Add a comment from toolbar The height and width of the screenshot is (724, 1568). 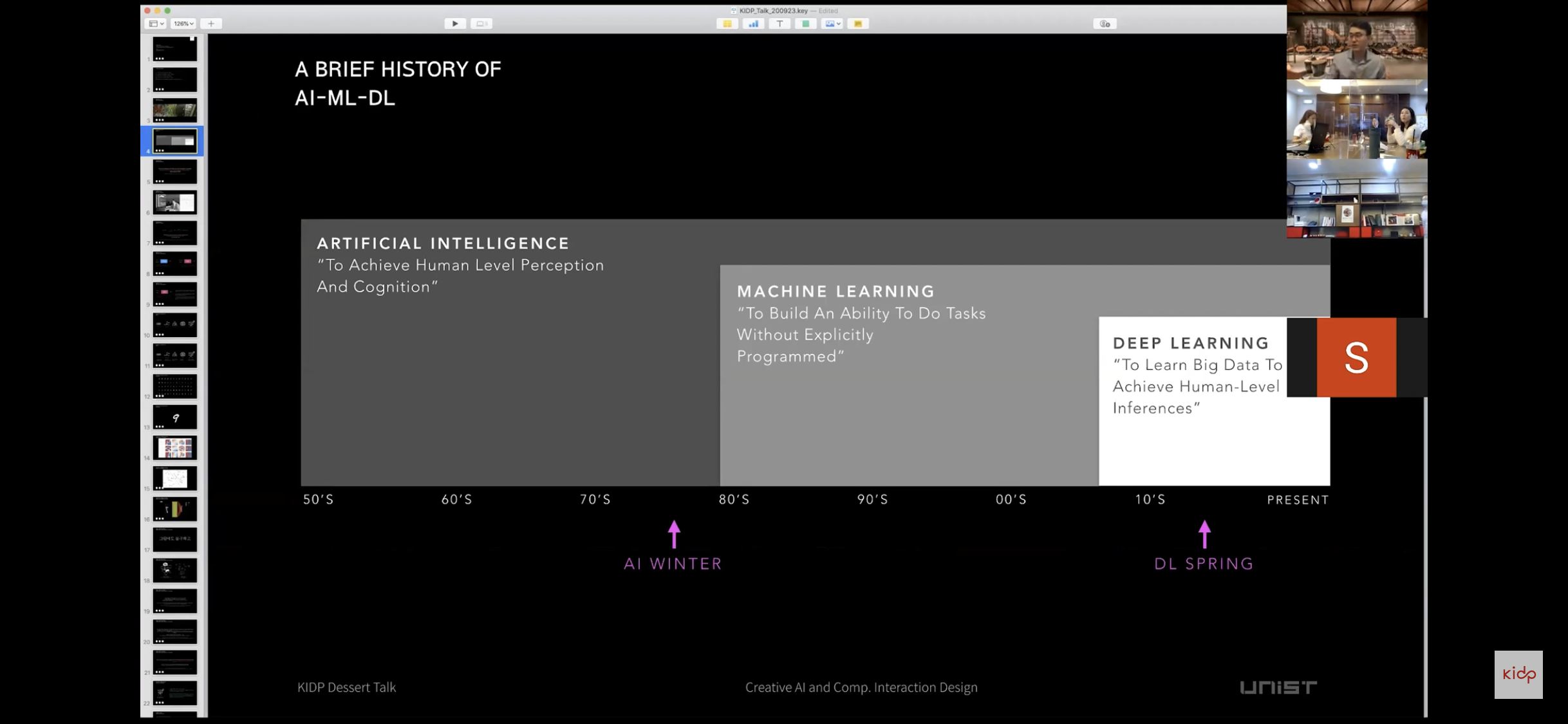pyautogui.click(x=858, y=24)
